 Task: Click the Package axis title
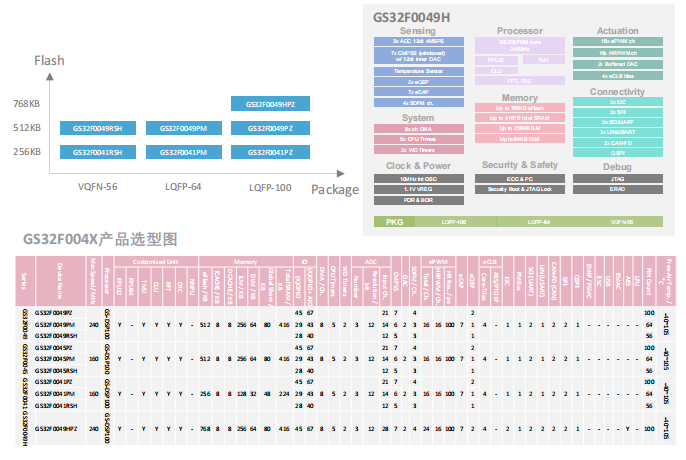click(x=335, y=190)
